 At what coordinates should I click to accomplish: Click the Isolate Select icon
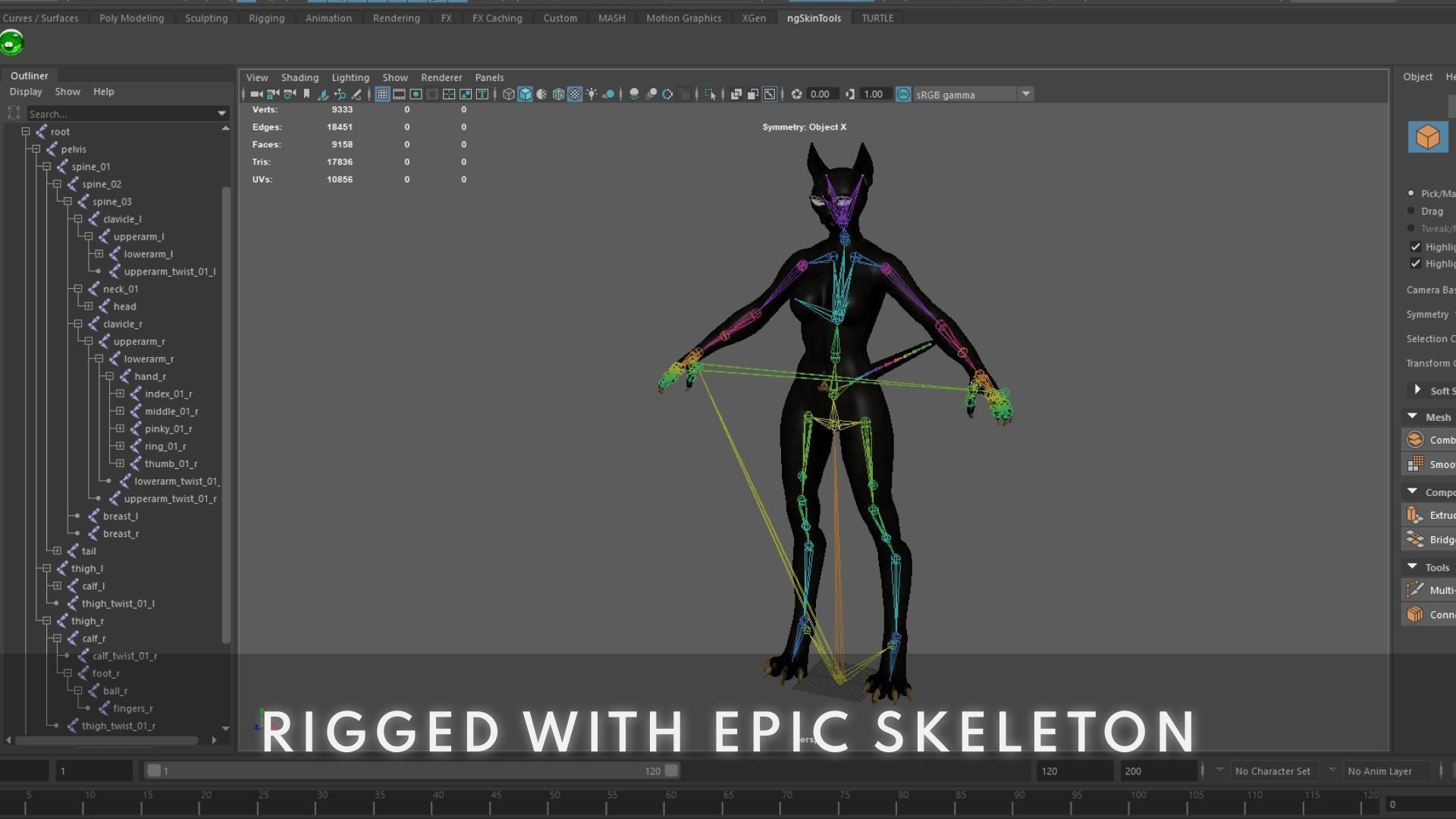(x=710, y=94)
